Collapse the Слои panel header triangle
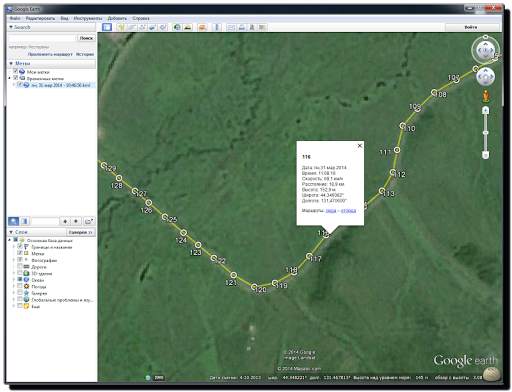 11,232
